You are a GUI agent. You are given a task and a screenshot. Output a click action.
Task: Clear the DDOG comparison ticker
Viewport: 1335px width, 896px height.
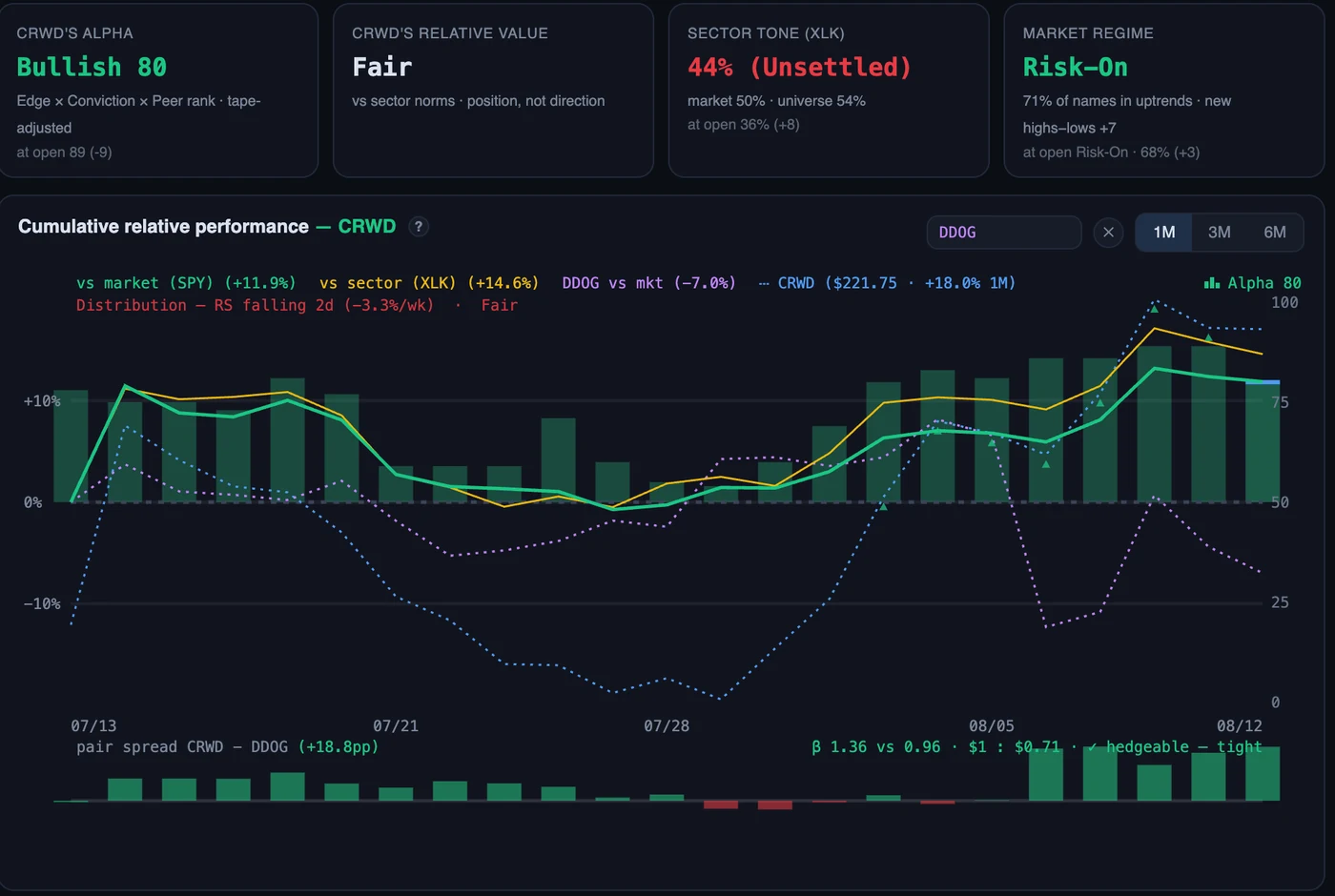(x=1108, y=233)
